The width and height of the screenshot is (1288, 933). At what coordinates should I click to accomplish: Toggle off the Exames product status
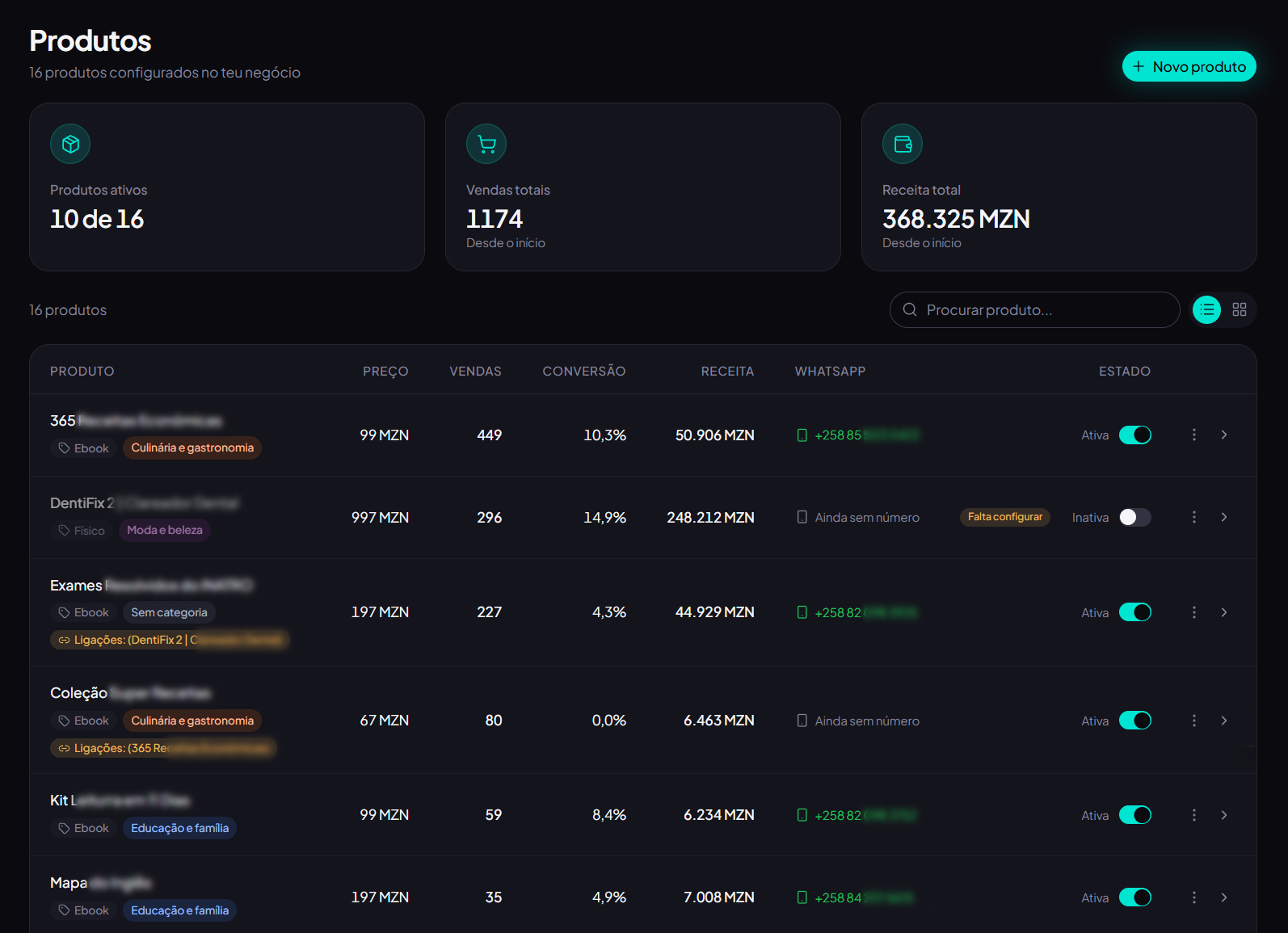tap(1135, 612)
